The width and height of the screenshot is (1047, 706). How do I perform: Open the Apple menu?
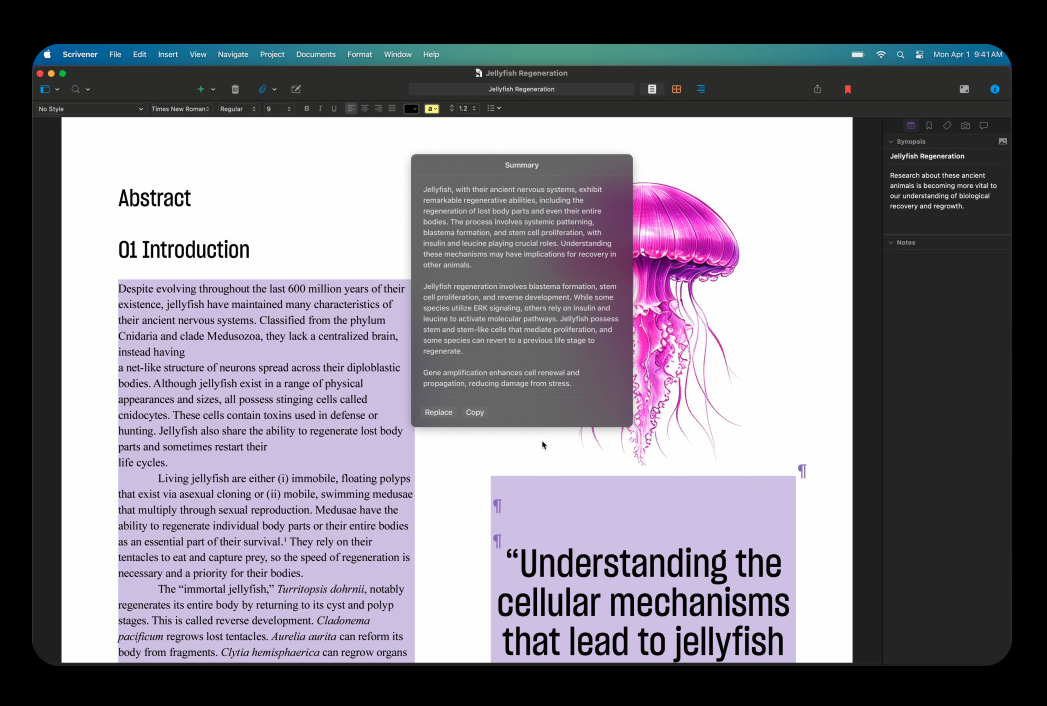tap(47, 55)
